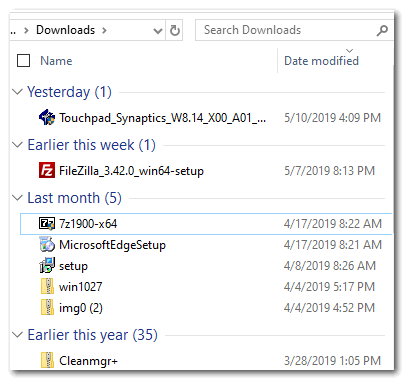Refresh the Downloads folder
This screenshot has width=405, height=381.
click(x=175, y=30)
